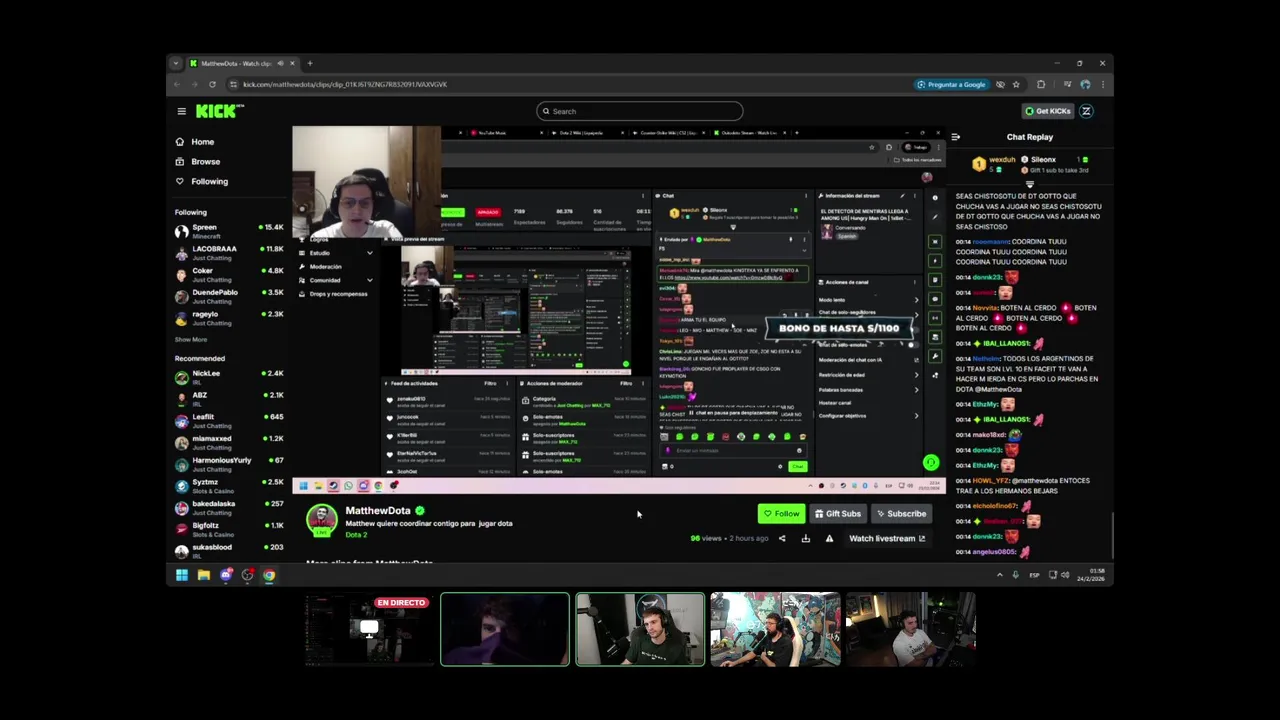Click the MatthewDota avatar below the clip
The height and width of the screenshot is (720, 1280).
coord(321,520)
